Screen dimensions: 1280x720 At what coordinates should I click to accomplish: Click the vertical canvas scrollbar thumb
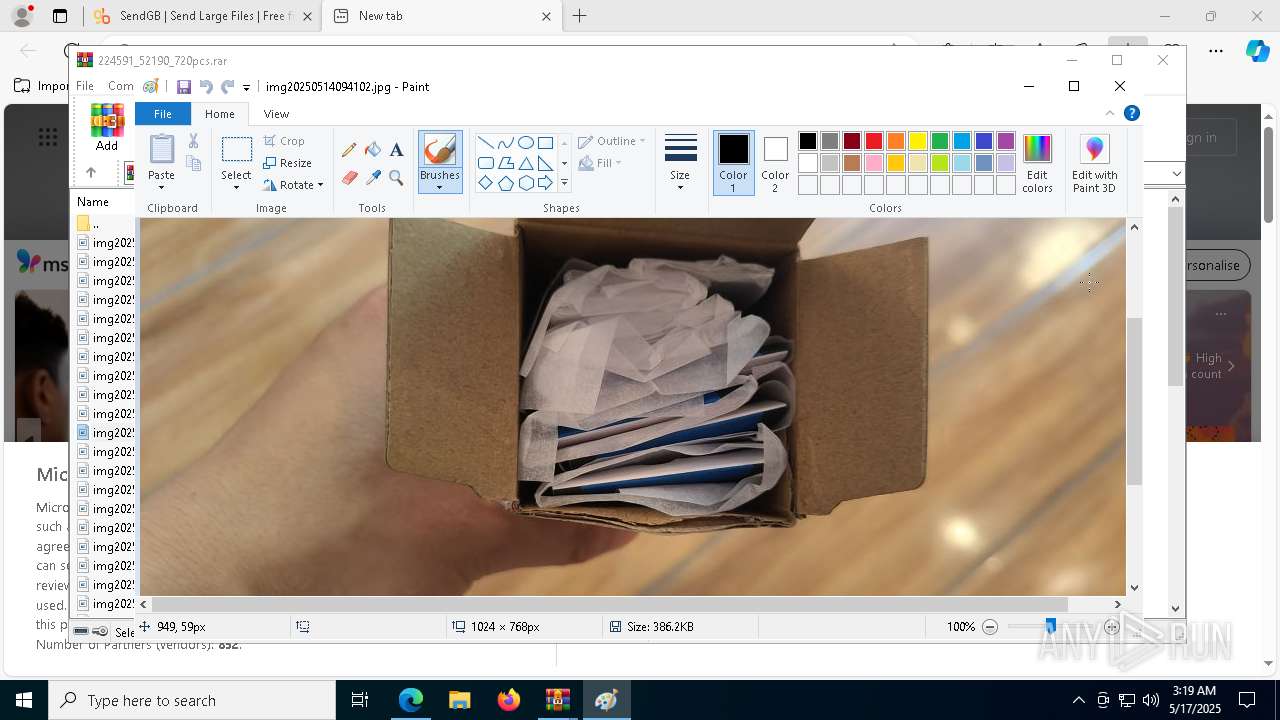[1135, 400]
